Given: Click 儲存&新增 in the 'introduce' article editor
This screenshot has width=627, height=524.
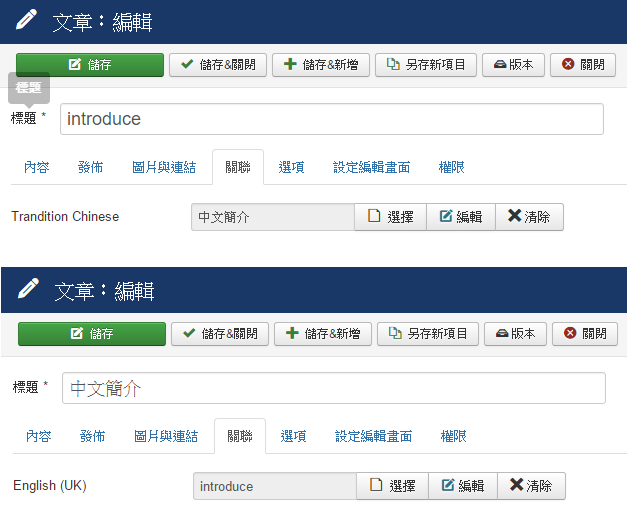Looking at the screenshot, I should point(321,65).
